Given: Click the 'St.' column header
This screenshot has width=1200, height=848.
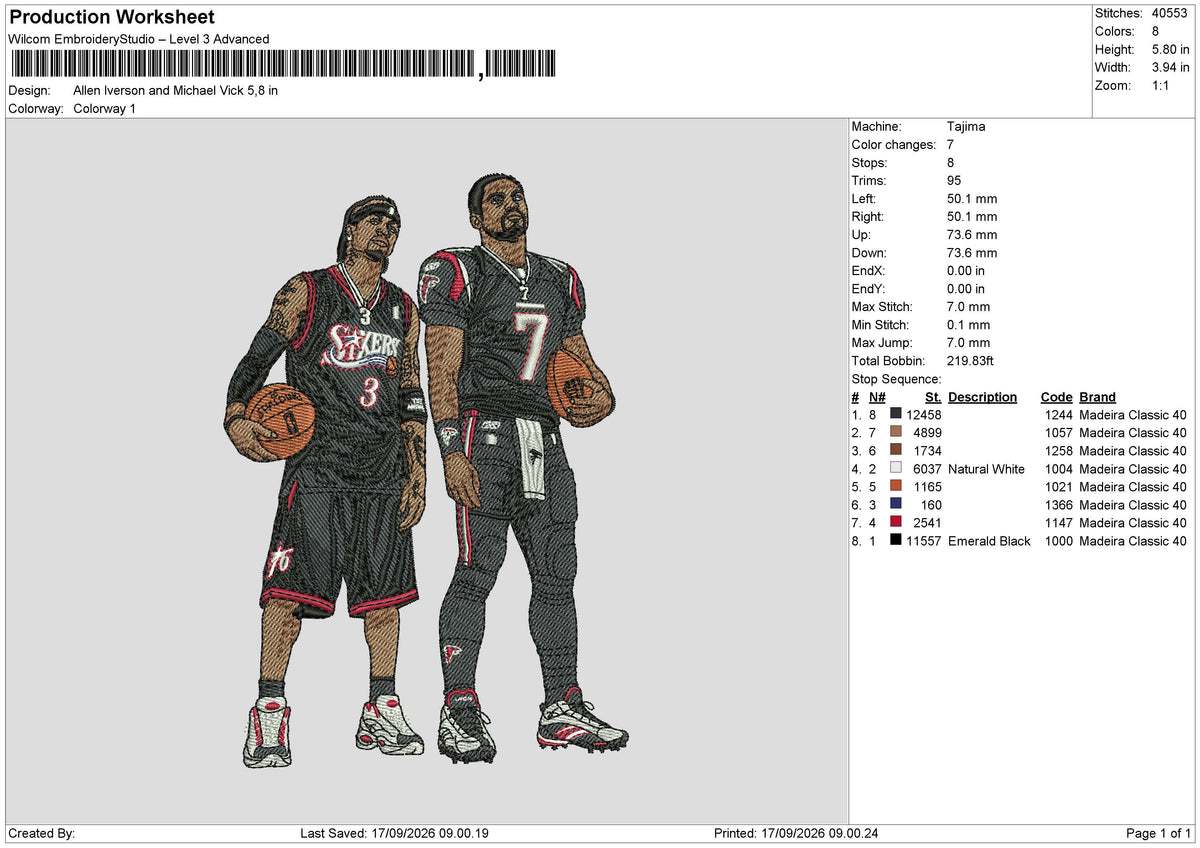Looking at the screenshot, I should 933,397.
